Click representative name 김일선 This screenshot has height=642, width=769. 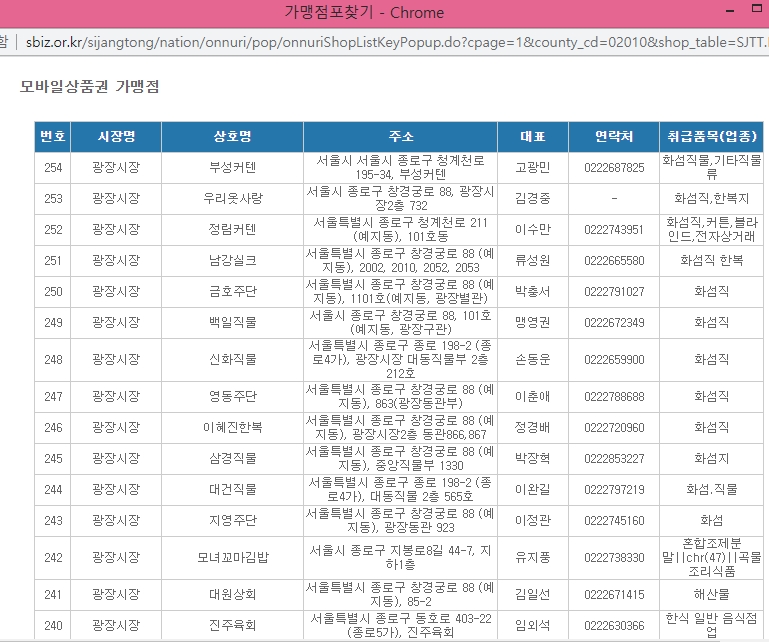click(x=533, y=594)
